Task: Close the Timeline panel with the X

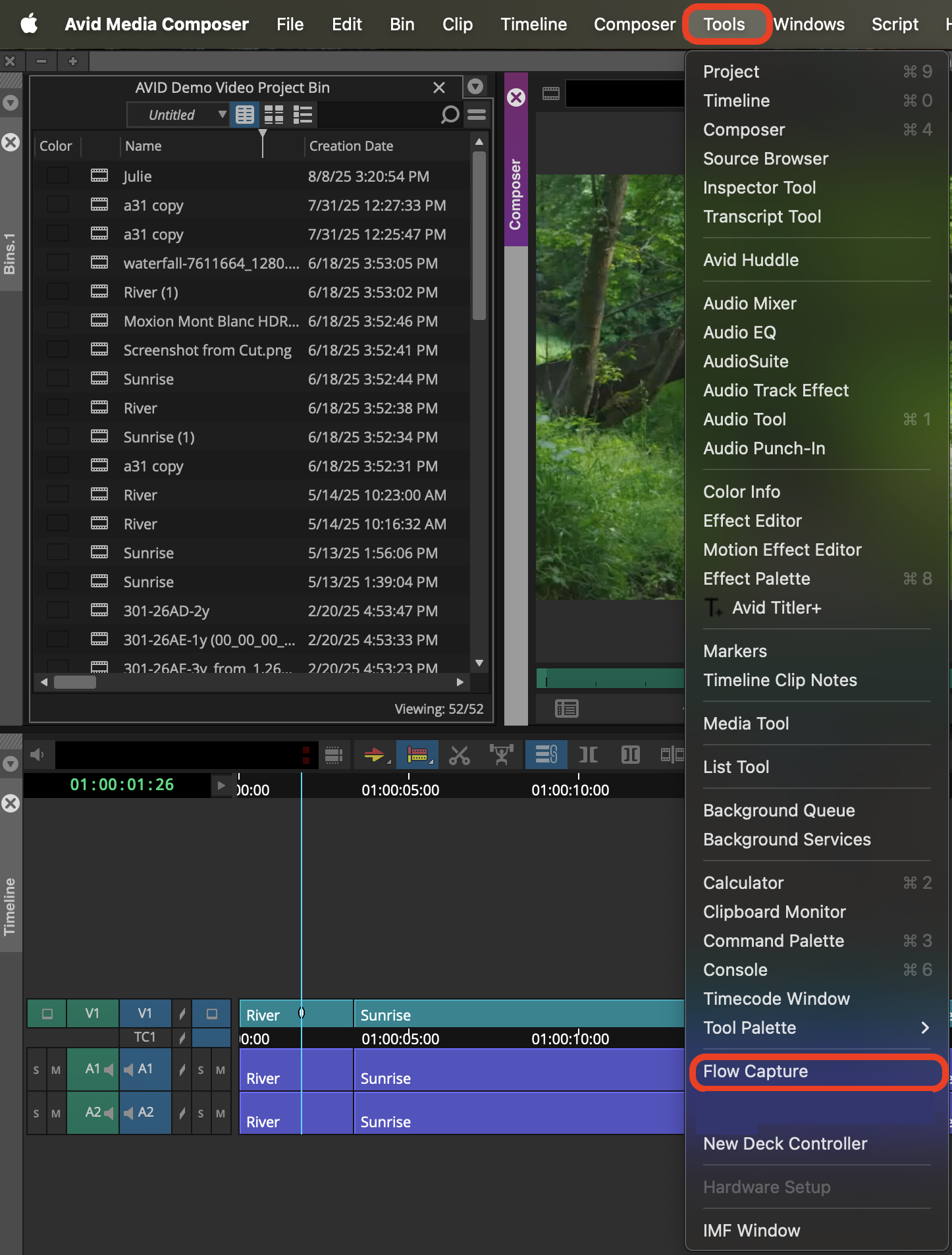Action: pos(11,803)
